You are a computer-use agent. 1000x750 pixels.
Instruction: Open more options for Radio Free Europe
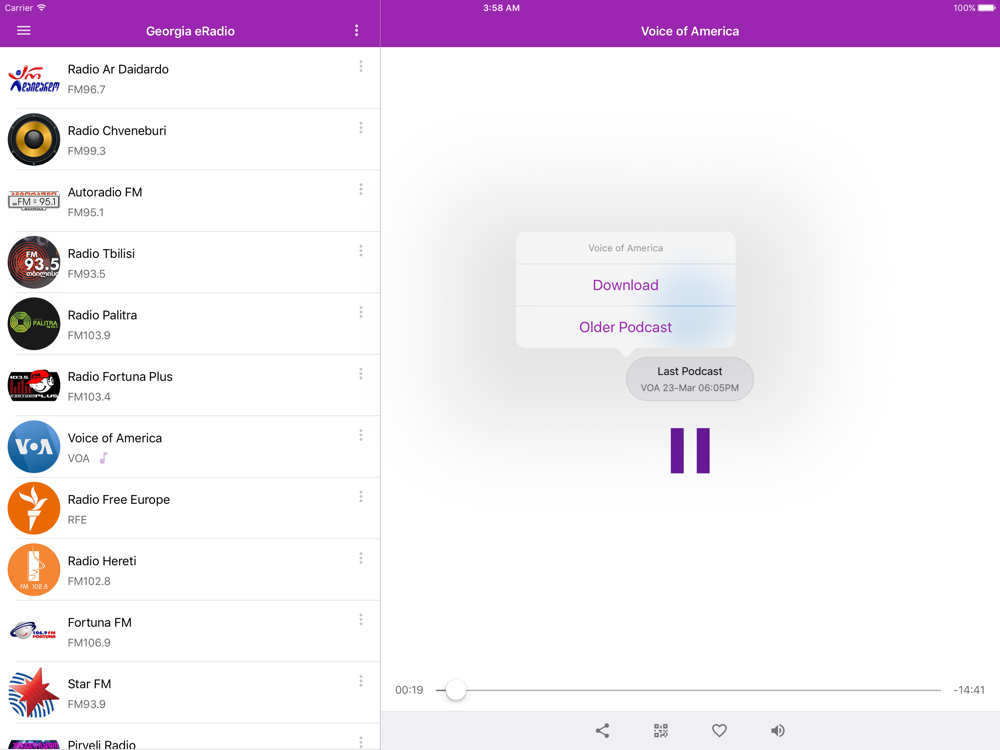click(x=361, y=497)
